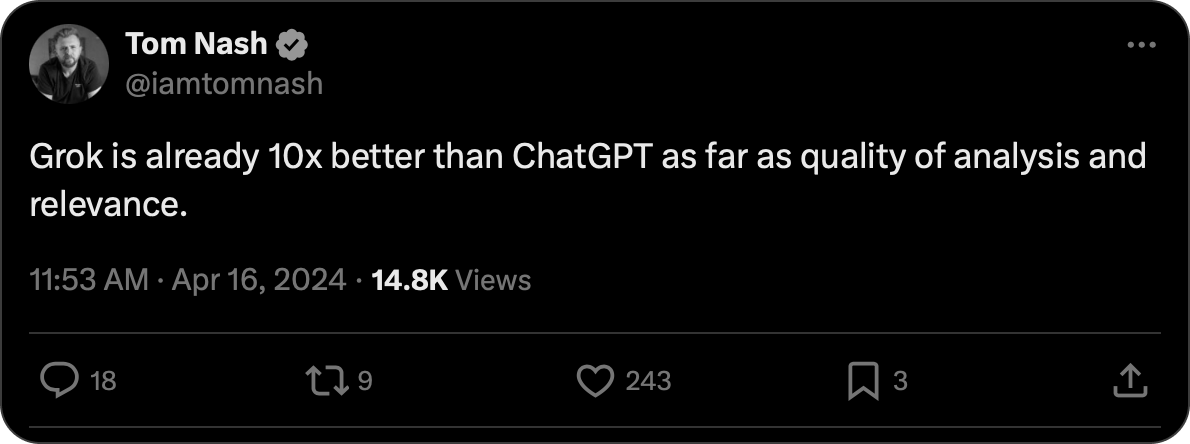Click the Views label
Viewport: 1190px width, 444px height.
point(492,280)
